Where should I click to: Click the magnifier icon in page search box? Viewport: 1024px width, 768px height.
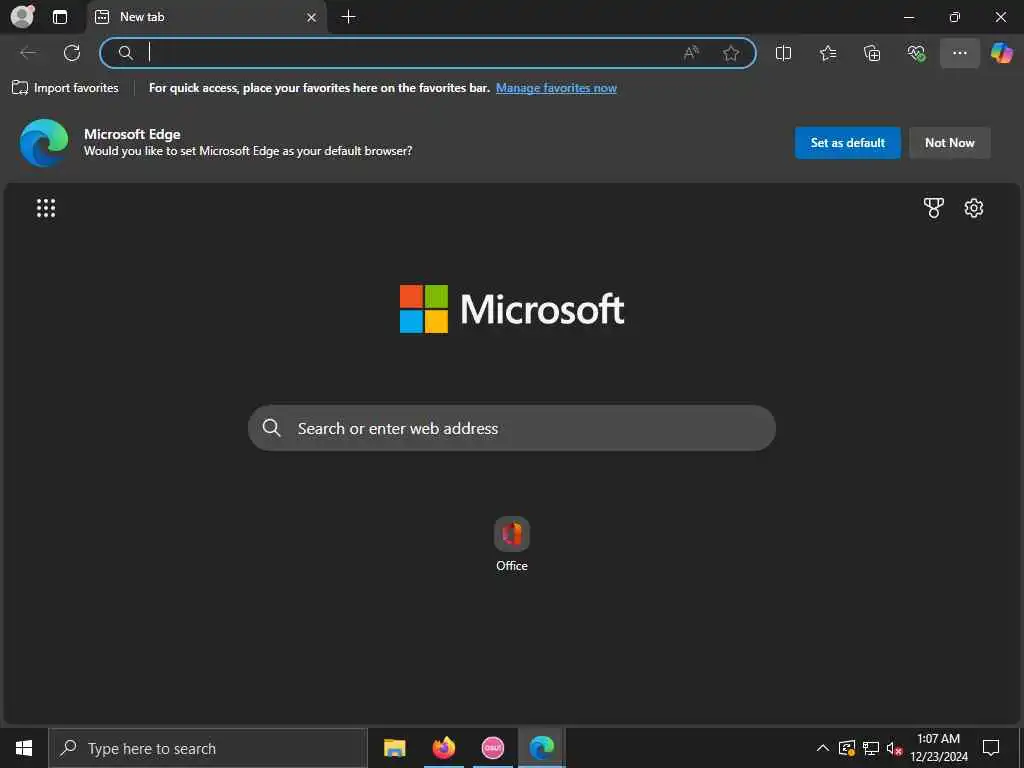[x=271, y=428]
